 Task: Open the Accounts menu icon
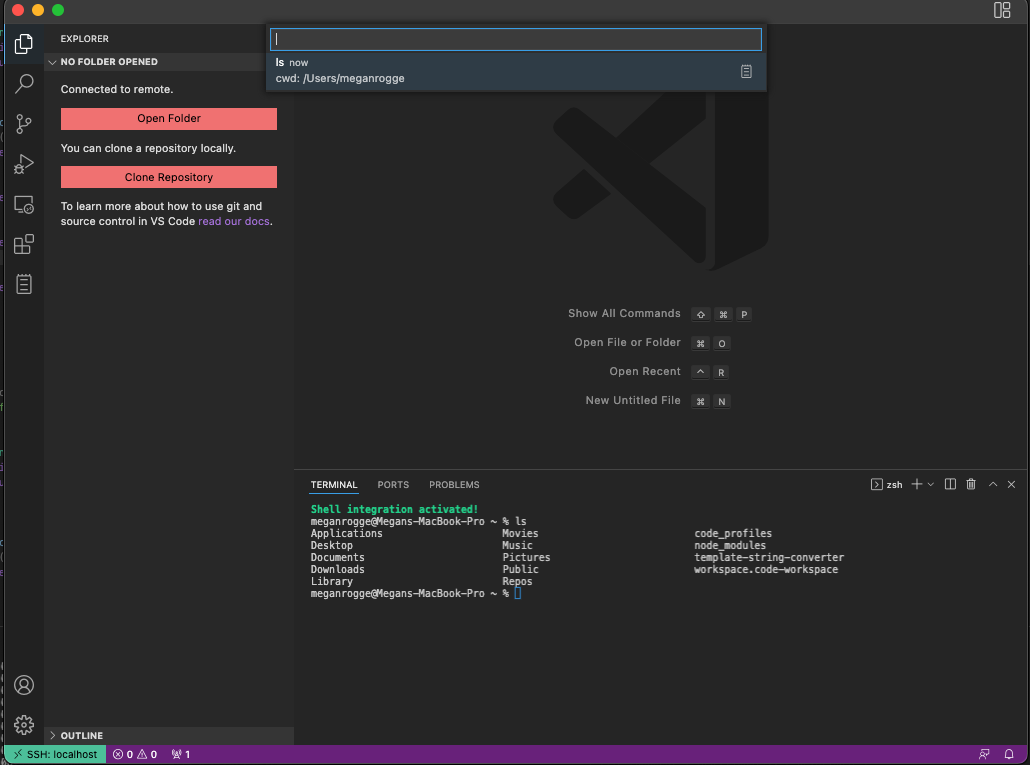point(24,685)
